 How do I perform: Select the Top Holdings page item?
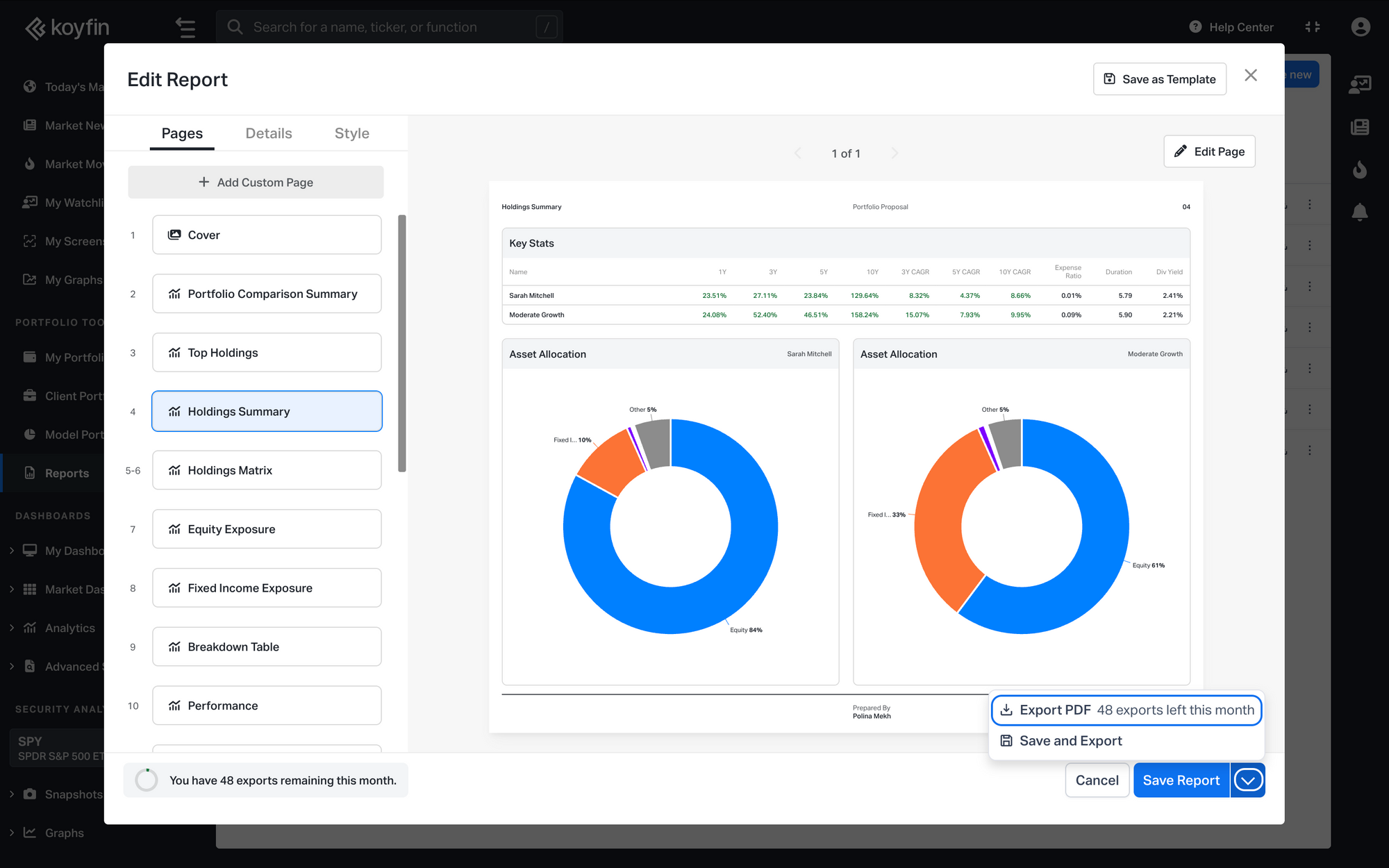click(x=267, y=353)
